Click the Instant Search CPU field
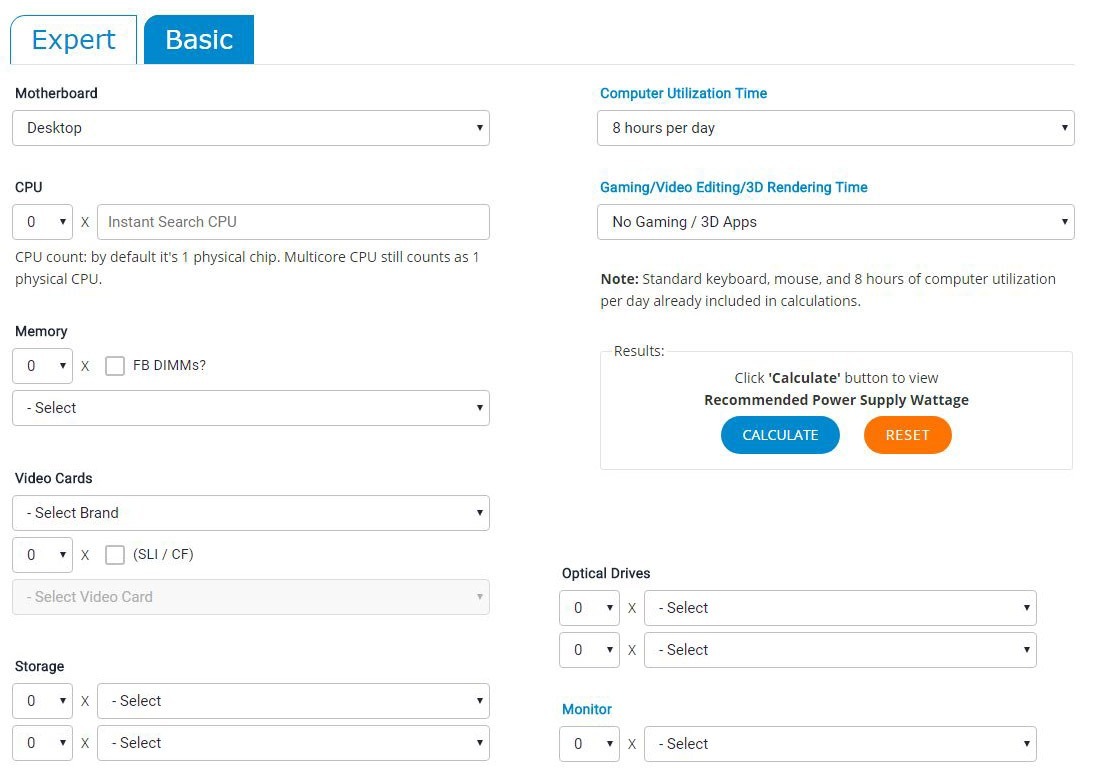1103x780 pixels. click(x=293, y=222)
